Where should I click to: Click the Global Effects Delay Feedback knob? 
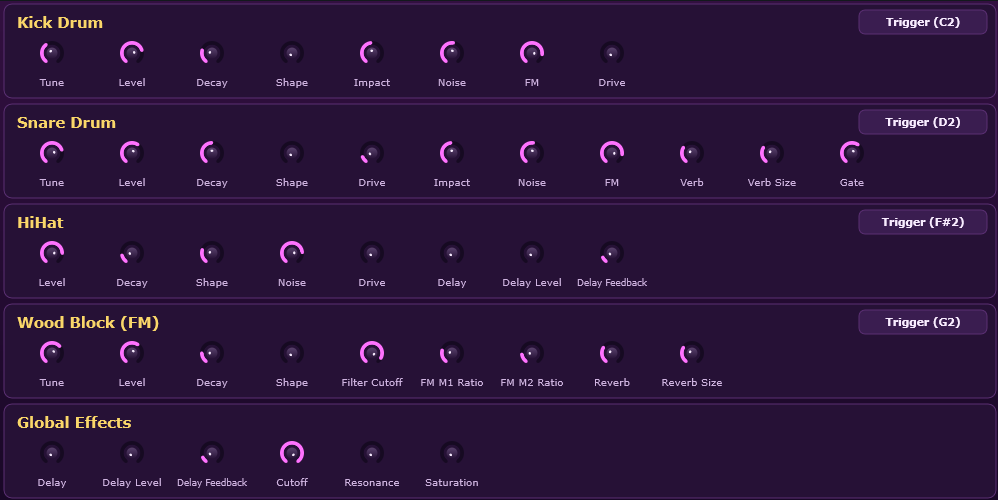[x=212, y=452]
